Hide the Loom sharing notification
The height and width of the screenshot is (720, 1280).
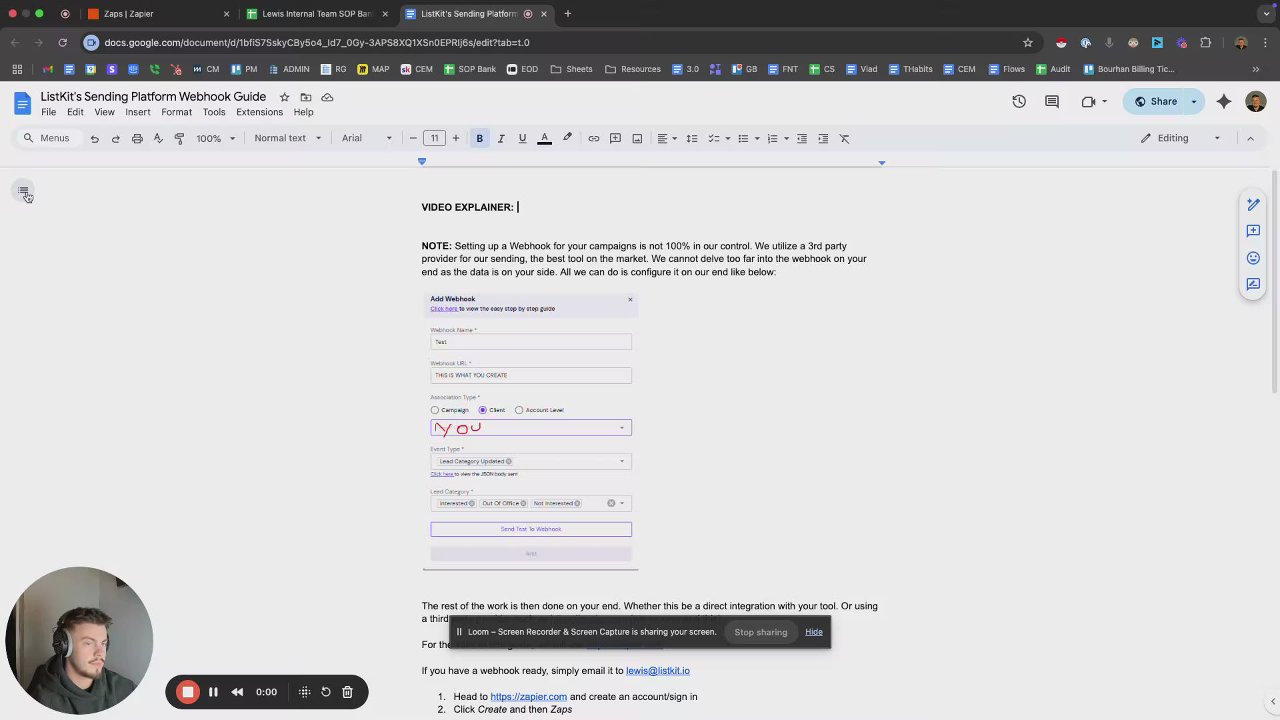(x=814, y=632)
